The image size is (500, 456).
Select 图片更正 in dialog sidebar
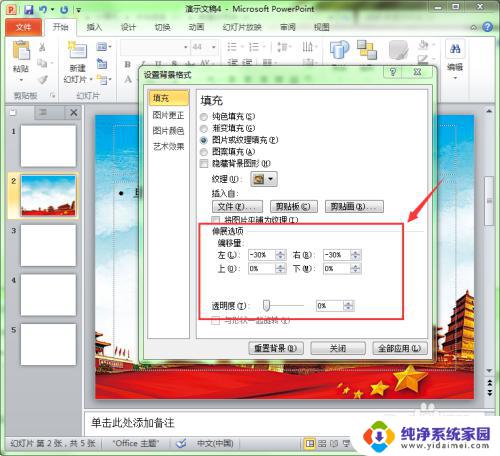pos(168,115)
